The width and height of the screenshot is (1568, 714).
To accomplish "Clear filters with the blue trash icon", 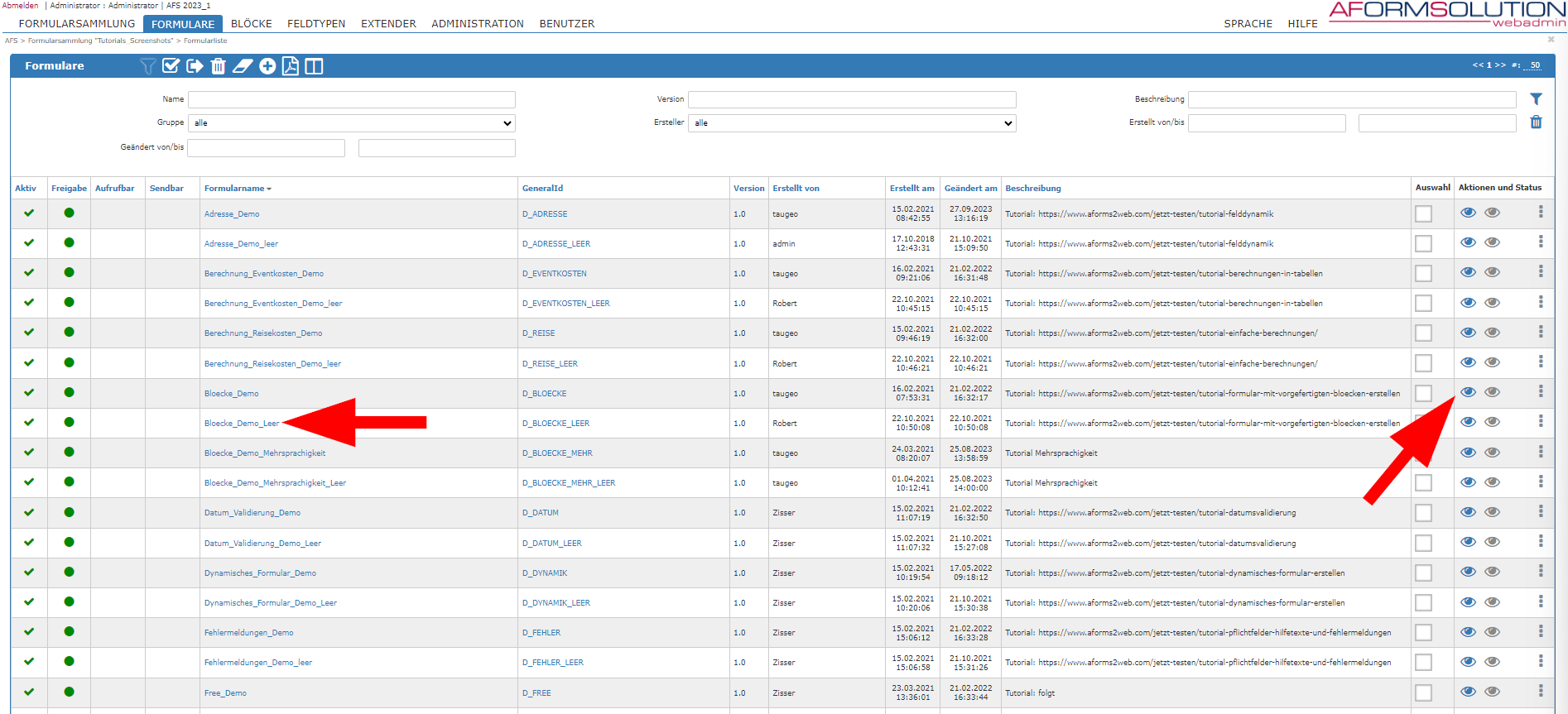I will [1536, 122].
